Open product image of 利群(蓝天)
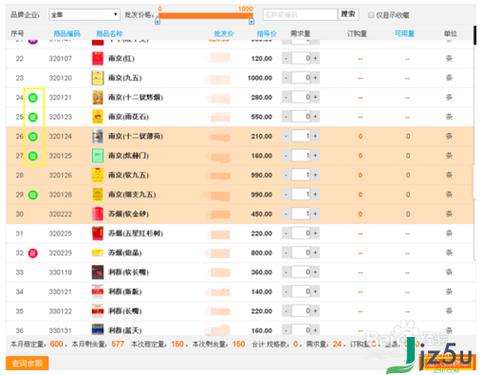This screenshot has height=375, width=484. (98, 329)
